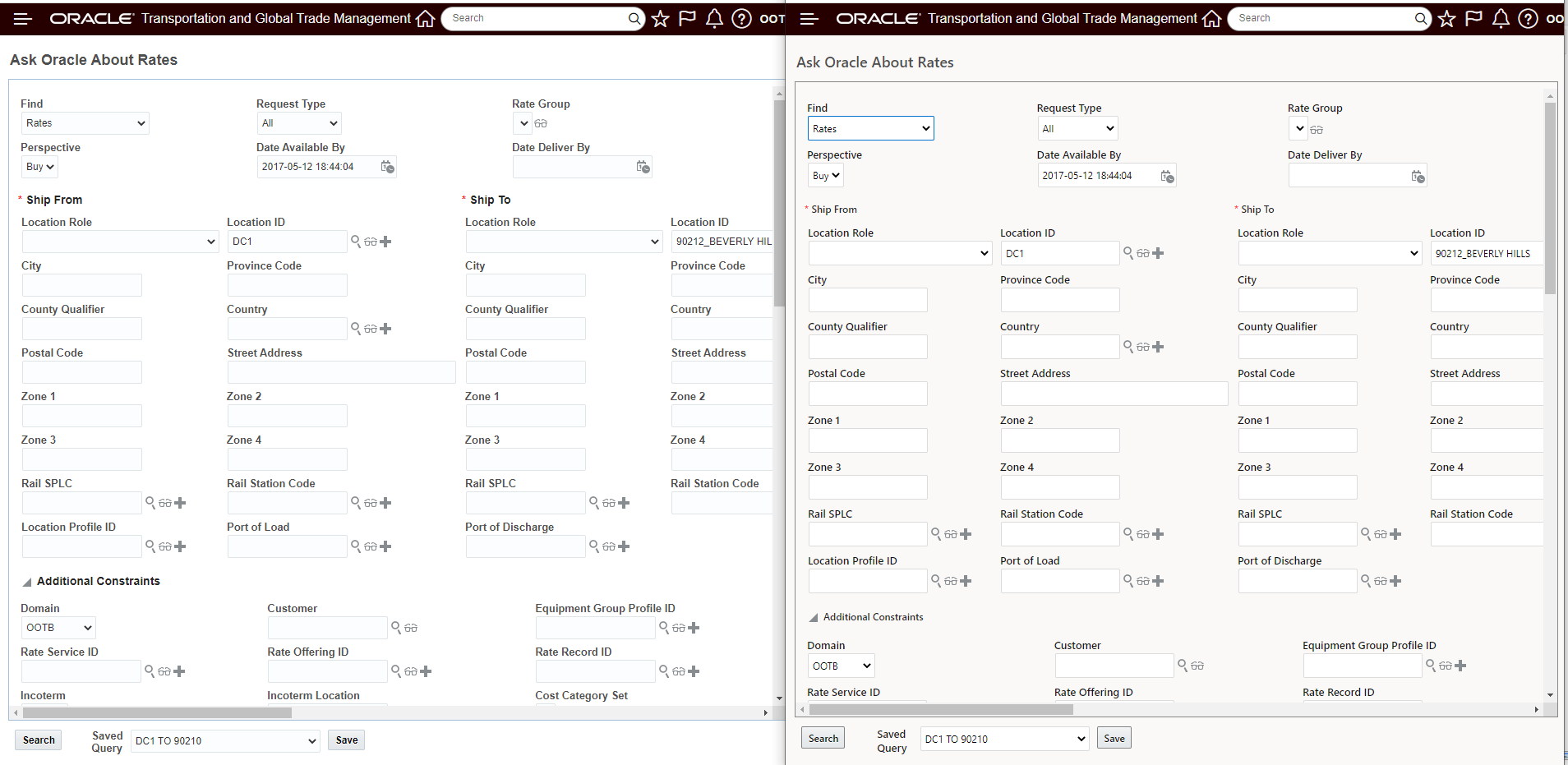Open notifications bell in right window
The height and width of the screenshot is (765, 1568).
coord(1501,18)
